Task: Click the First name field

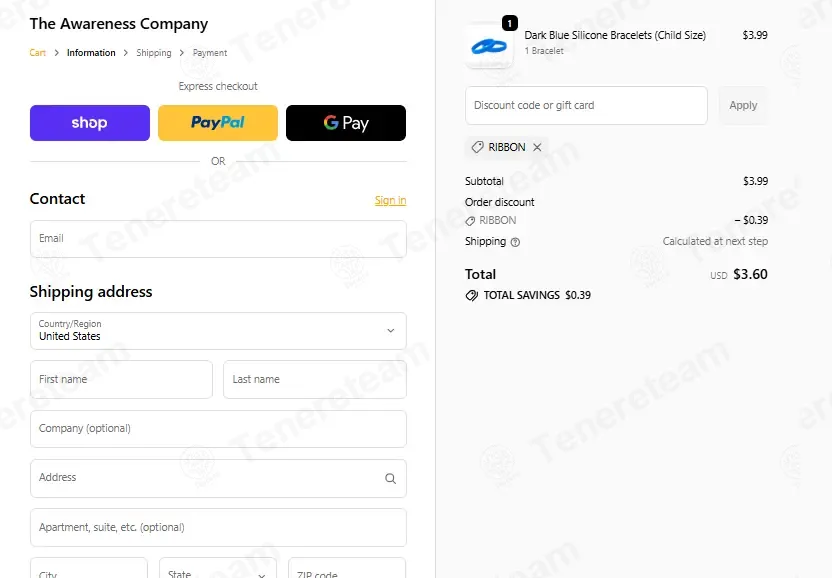Action: tap(122, 379)
